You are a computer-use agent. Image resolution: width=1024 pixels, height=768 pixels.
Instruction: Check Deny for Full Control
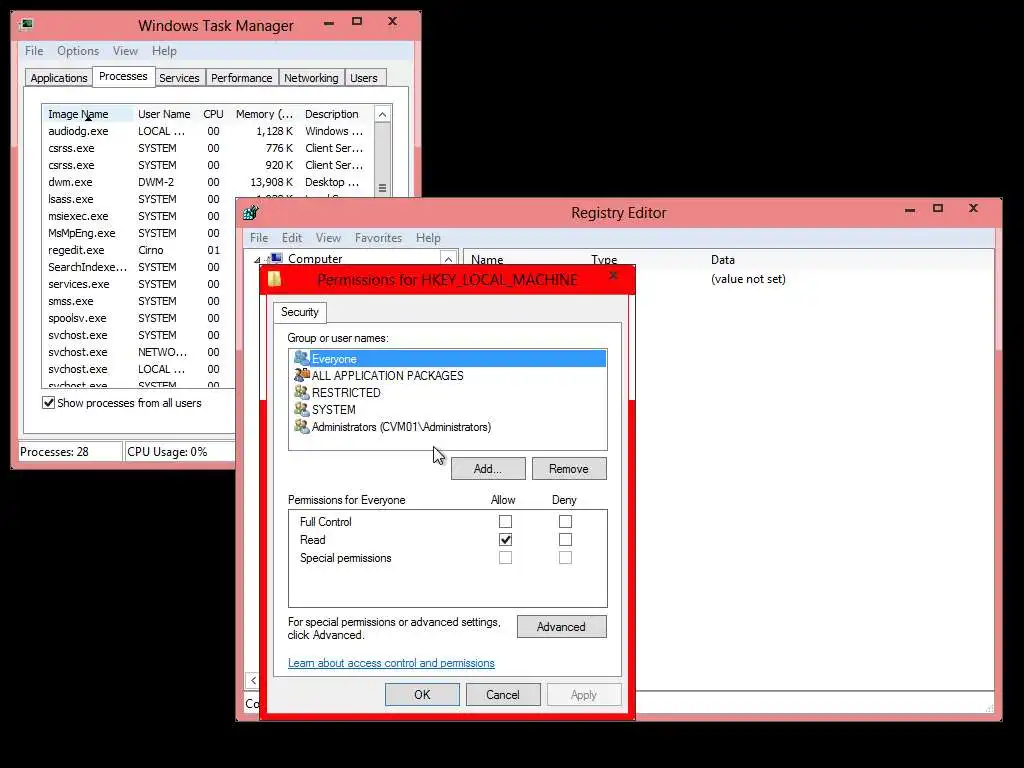[566, 521]
